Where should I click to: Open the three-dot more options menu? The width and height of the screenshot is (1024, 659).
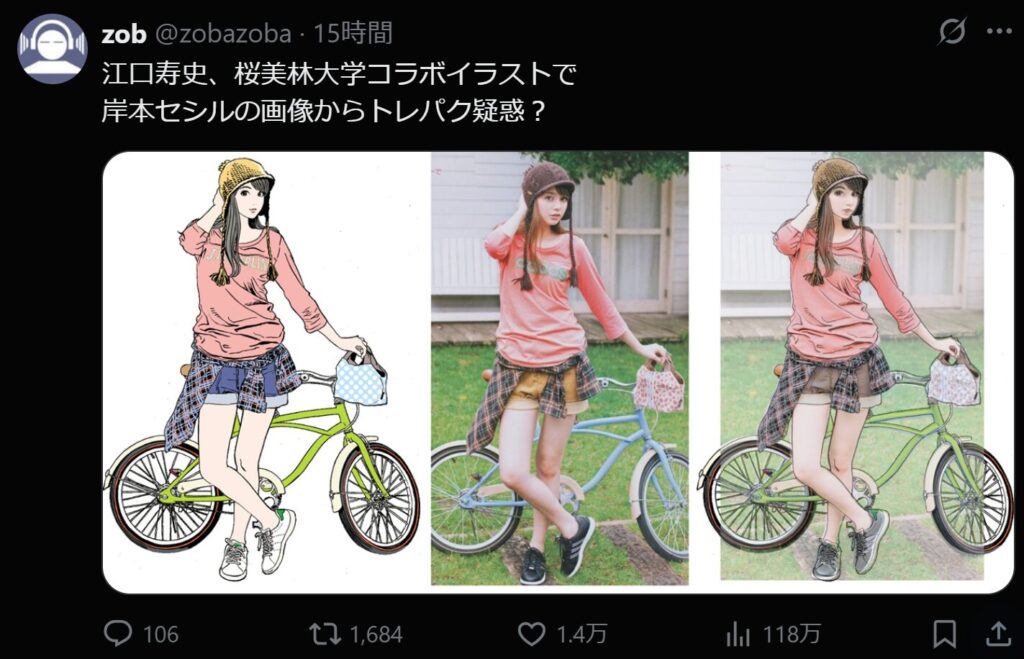click(x=999, y=31)
